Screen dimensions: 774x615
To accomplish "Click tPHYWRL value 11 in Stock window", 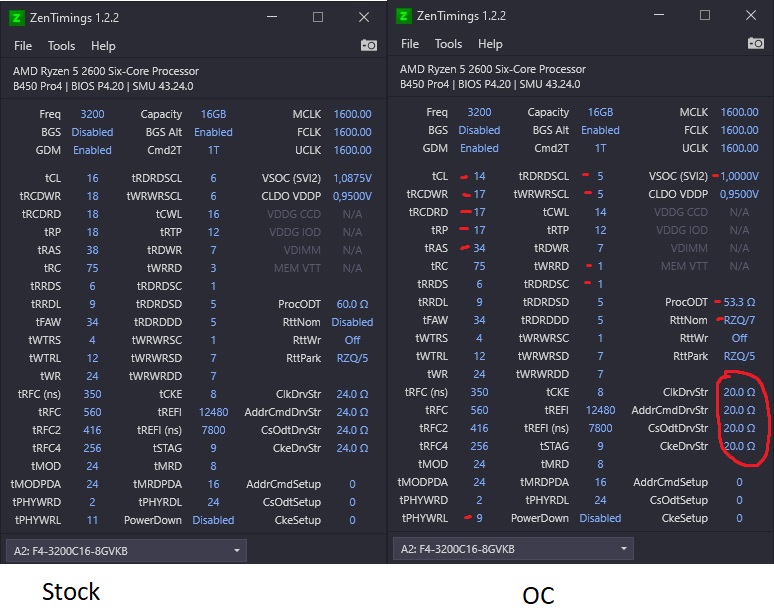I will pyautogui.click(x=92, y=520).
